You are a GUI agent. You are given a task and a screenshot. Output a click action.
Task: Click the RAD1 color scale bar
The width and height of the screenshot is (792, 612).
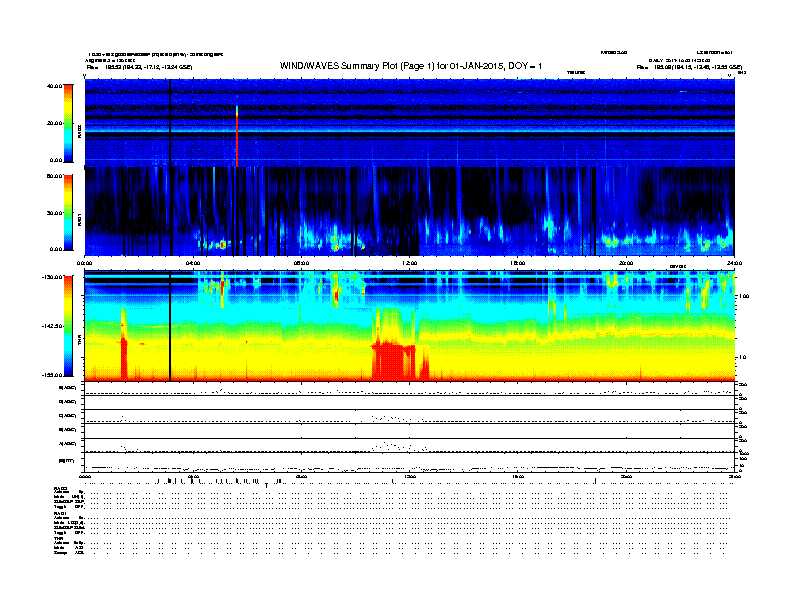68,212
